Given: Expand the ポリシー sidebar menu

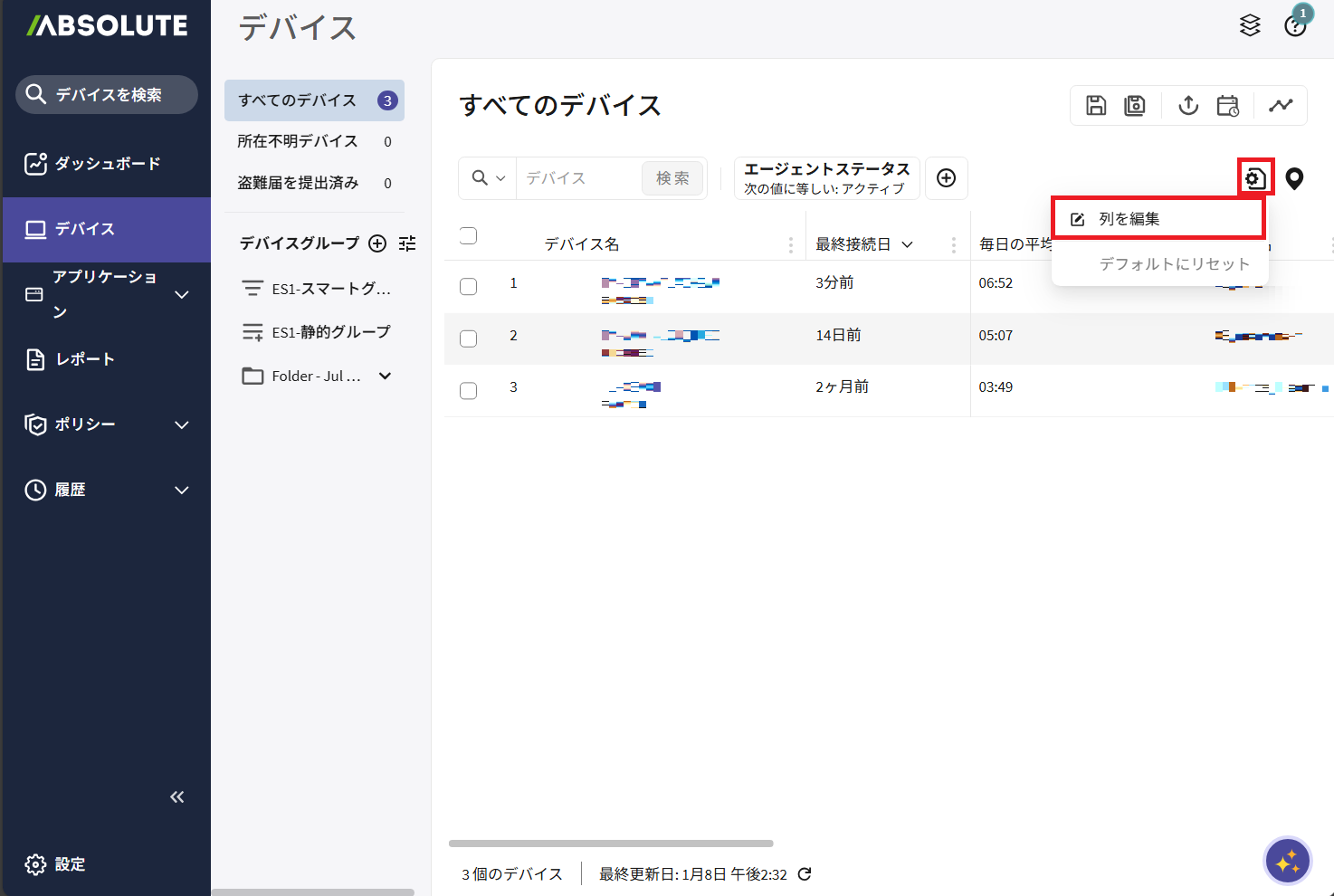Looking at the screenshot, I should click(181, 424).
